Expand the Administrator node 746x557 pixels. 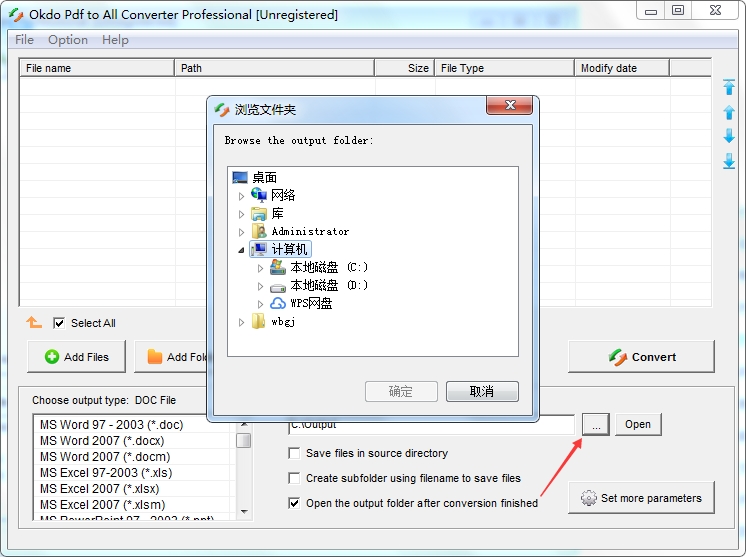click(x=241, y=232)
